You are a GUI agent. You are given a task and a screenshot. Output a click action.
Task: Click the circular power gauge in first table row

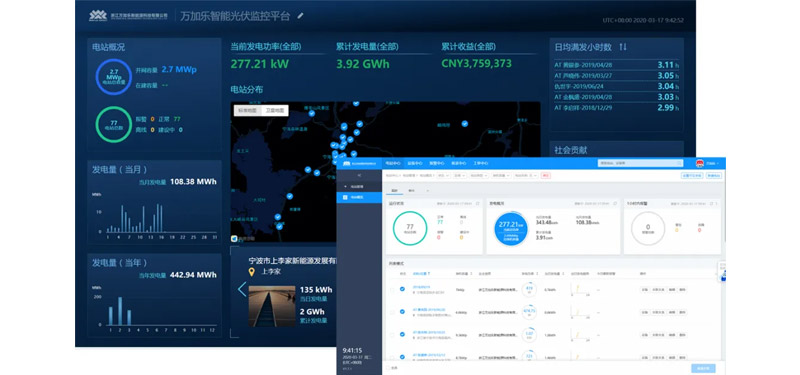[529, 290]
